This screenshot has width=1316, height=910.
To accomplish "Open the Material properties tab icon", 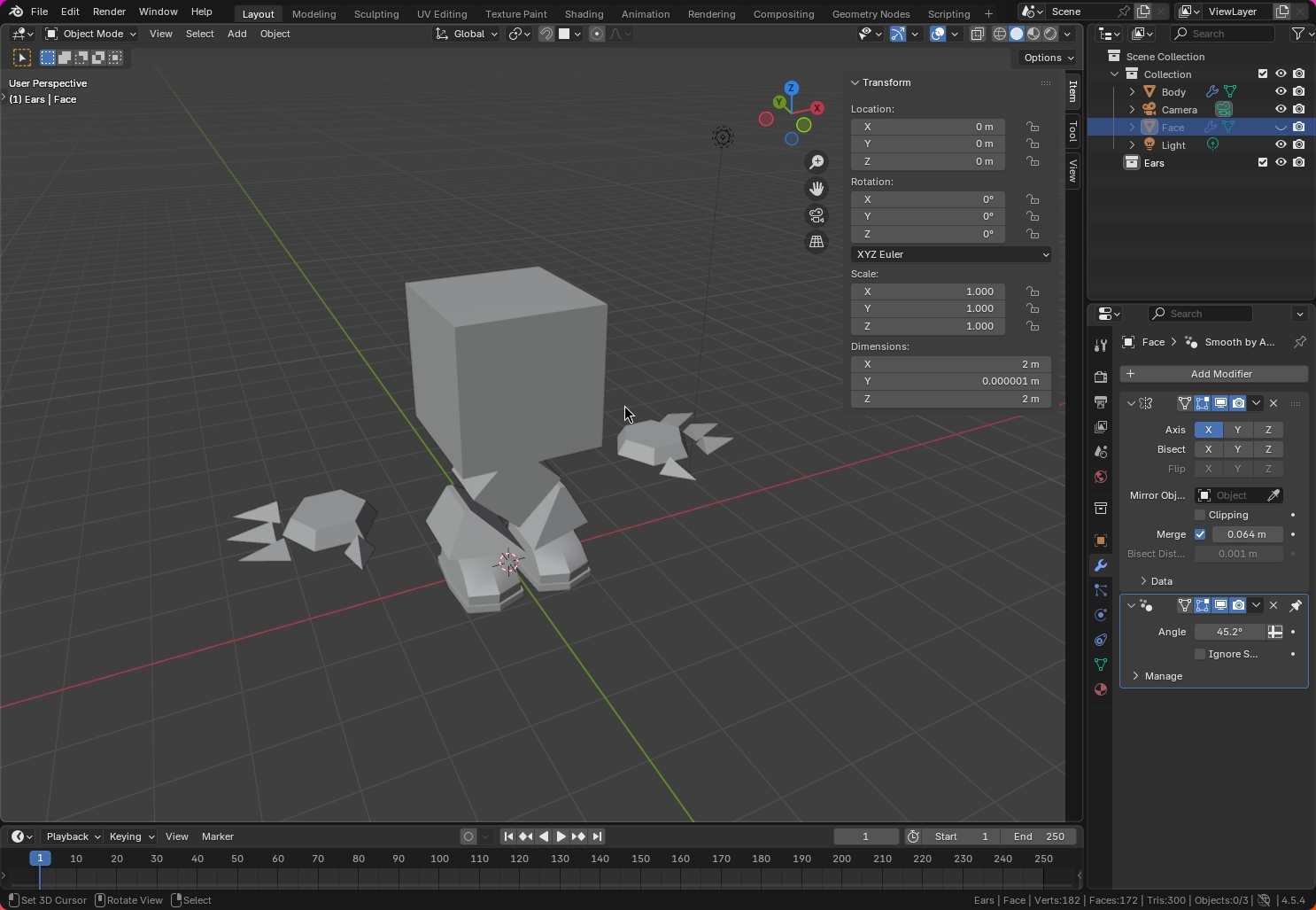I will [1101, 689].
